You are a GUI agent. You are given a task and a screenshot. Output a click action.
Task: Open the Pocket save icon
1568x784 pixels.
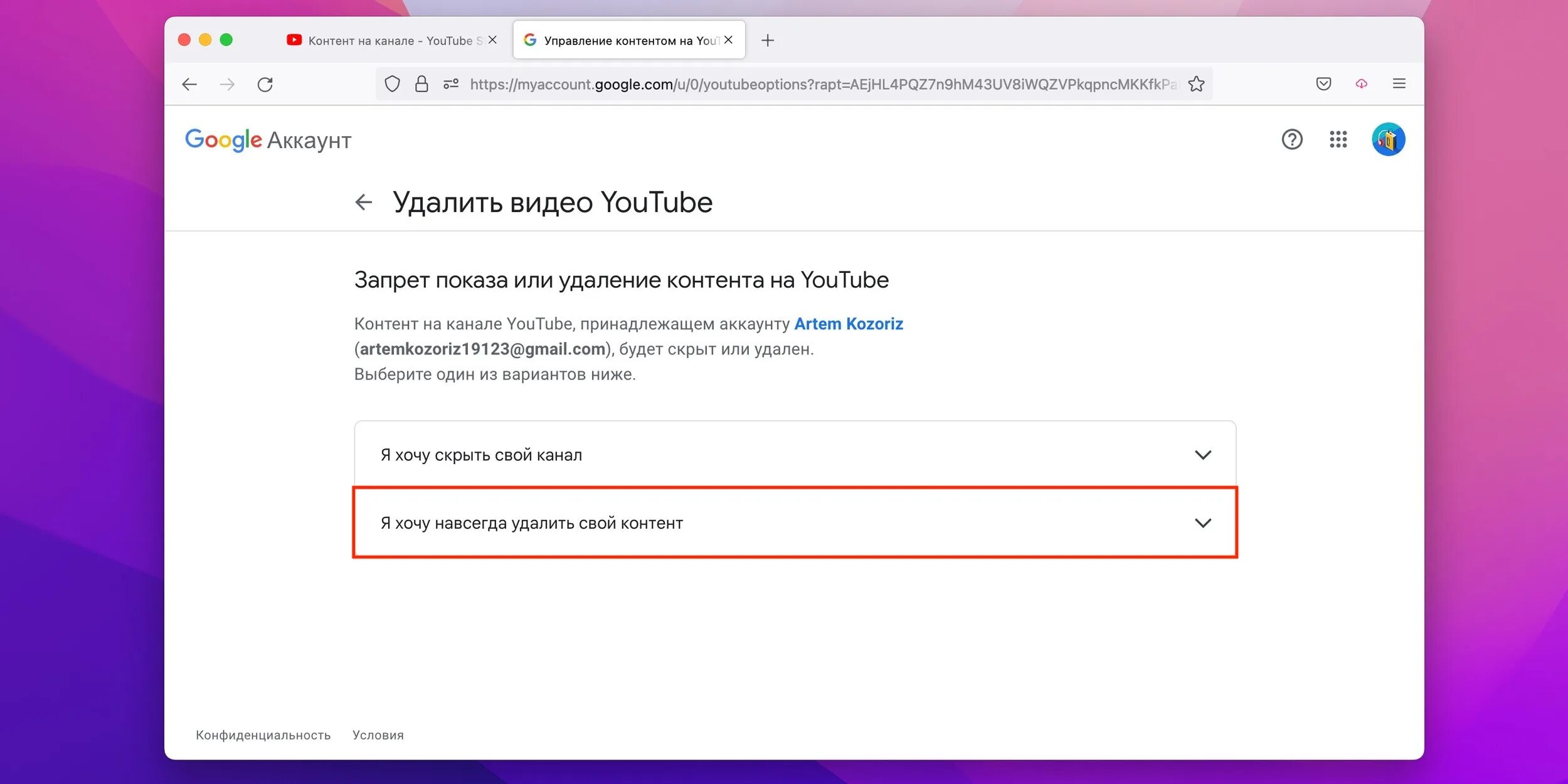coord(1323,84)
